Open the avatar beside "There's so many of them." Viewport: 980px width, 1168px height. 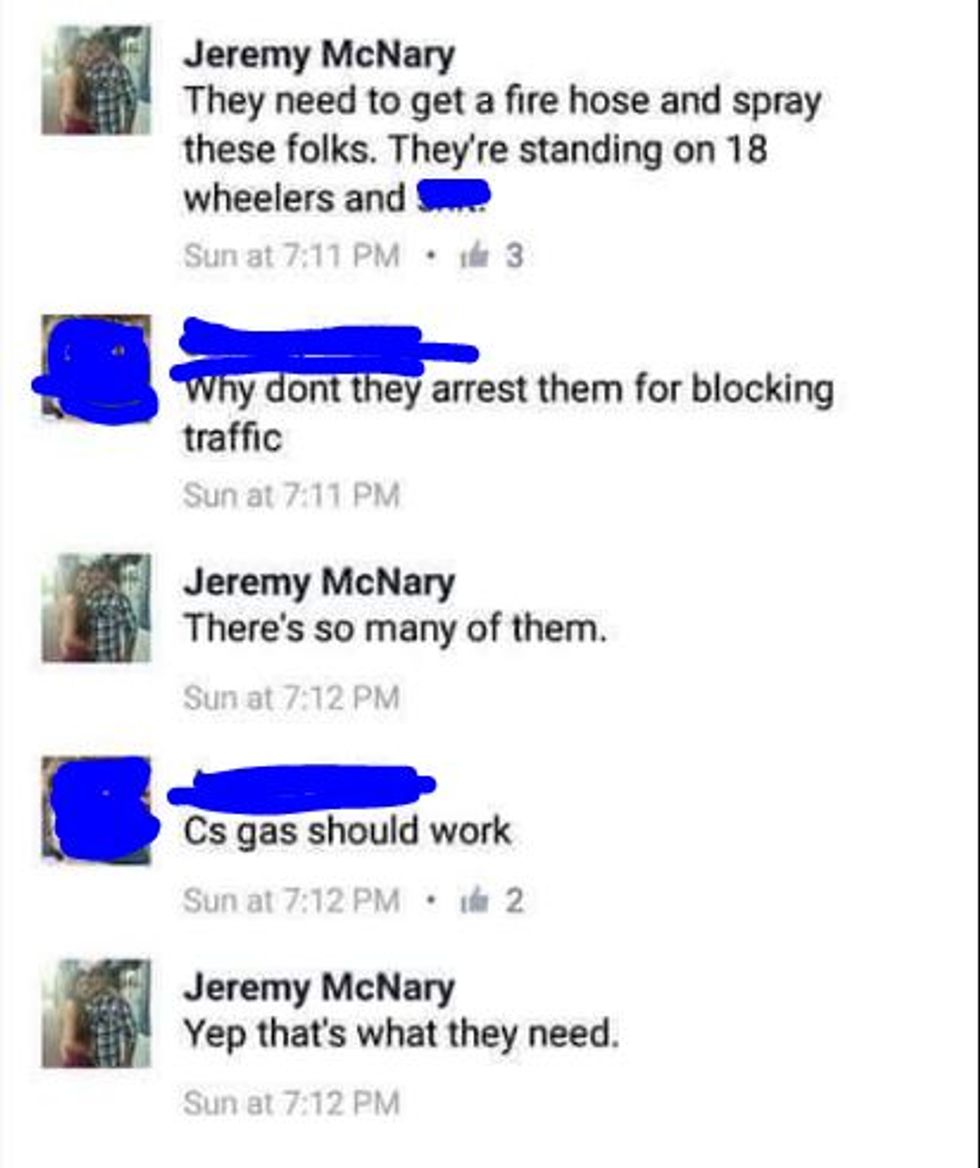pyautogui.click(x=96, y=608)
